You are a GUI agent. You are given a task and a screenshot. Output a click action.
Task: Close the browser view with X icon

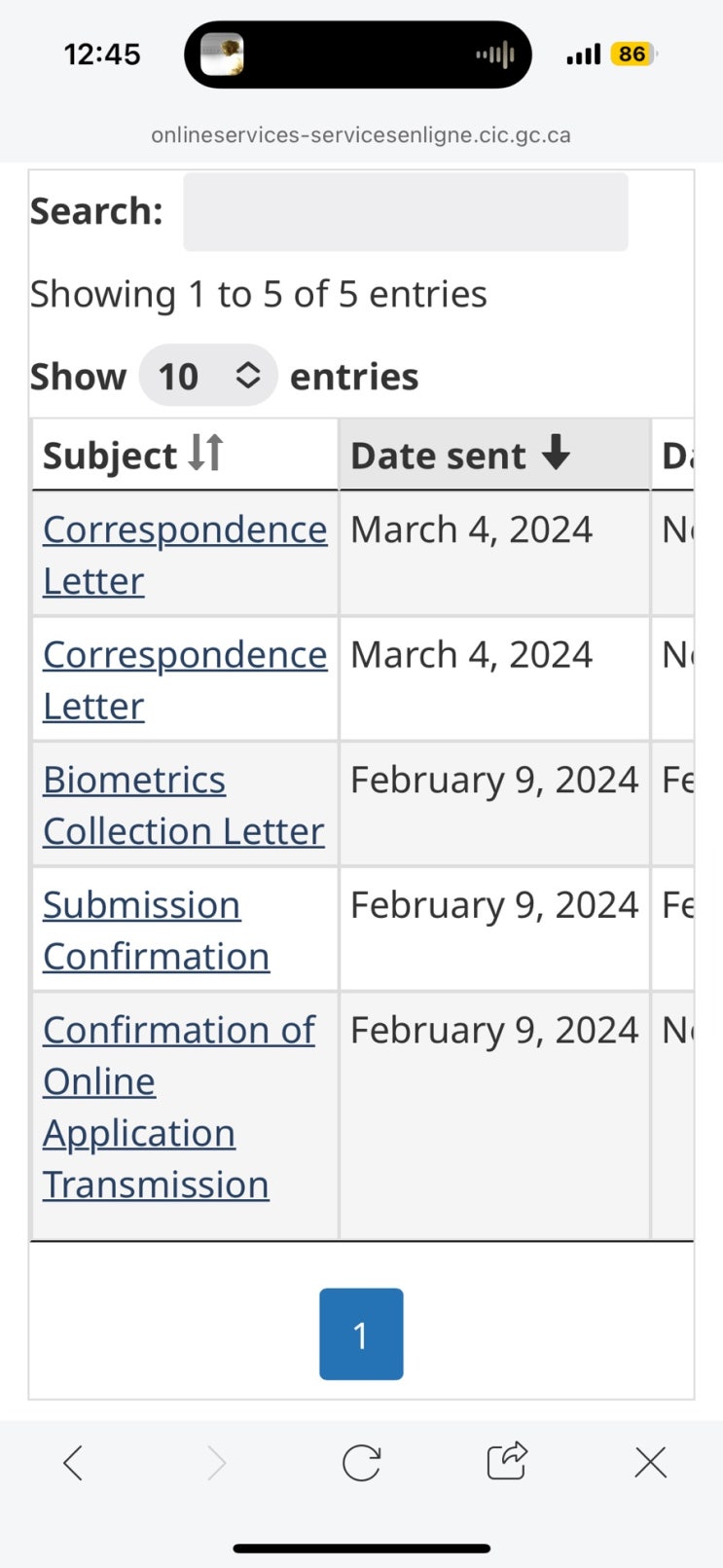(650, 1462)
